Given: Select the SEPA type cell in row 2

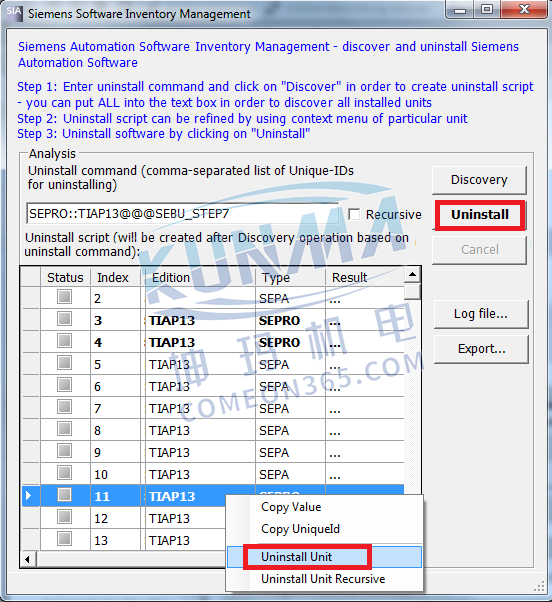Looking at the screenshot, I should pos(290,298).
